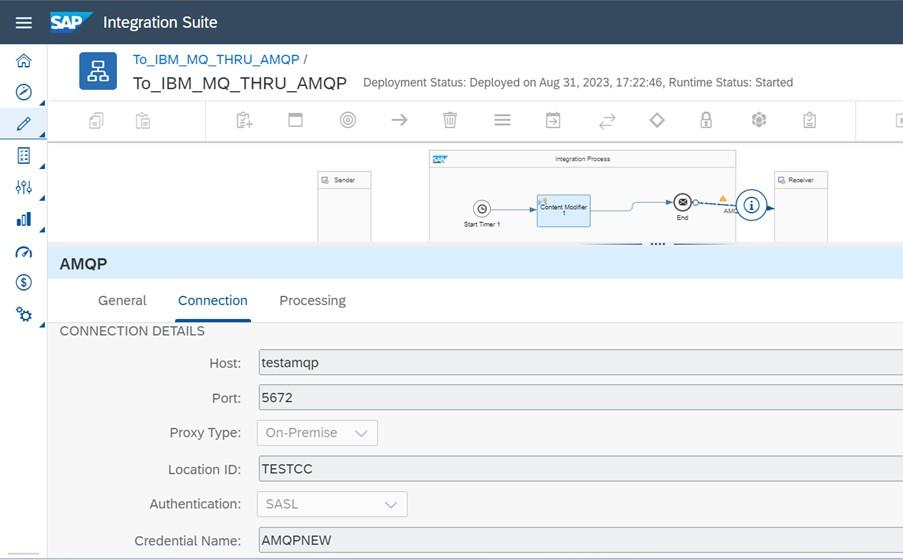Open the Design pencil icon in sidebar

tap(24, 123)
